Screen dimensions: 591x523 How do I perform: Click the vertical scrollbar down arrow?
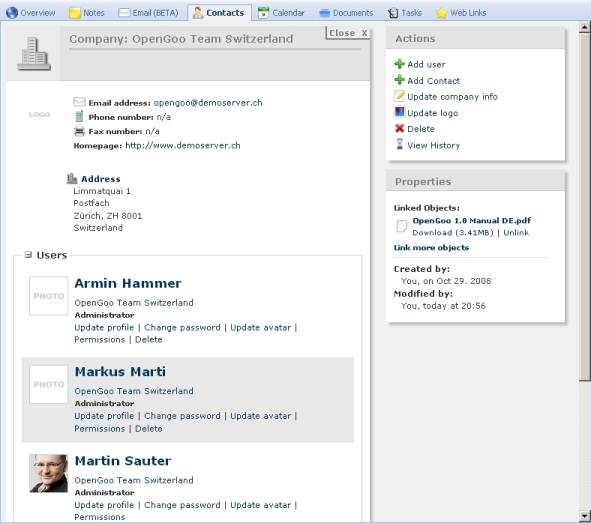[585, 515]
